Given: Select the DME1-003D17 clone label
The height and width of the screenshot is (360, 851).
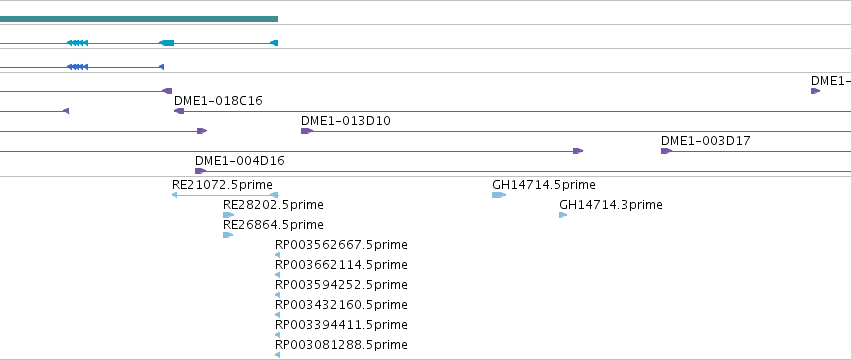Looking at the screenshot, I should [706, 141].
